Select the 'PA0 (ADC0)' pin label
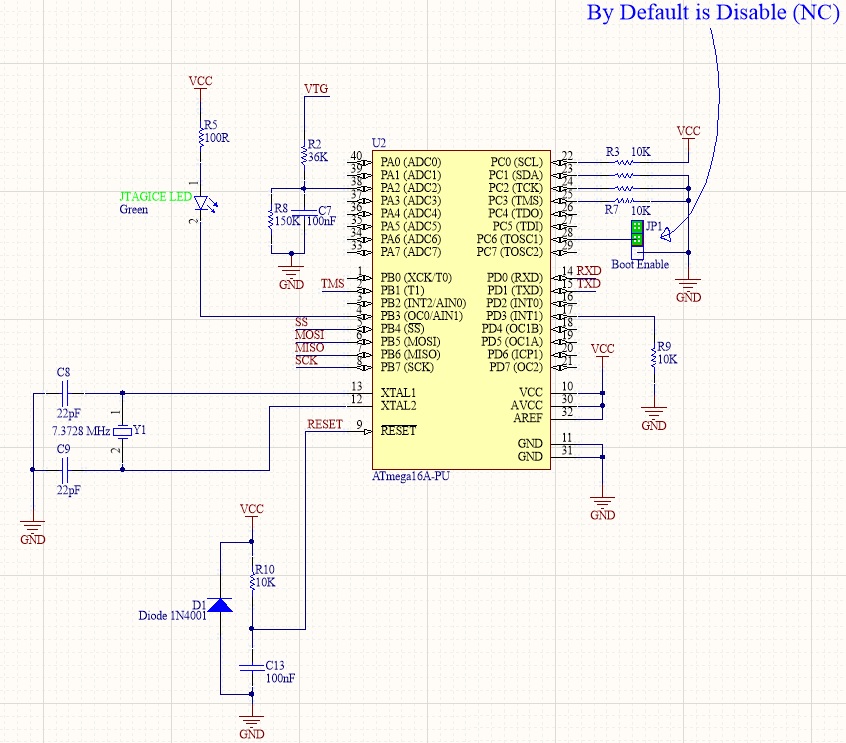The width and height of the screenshot is (846, 743). pyautogui.click(x=411, y=162)
